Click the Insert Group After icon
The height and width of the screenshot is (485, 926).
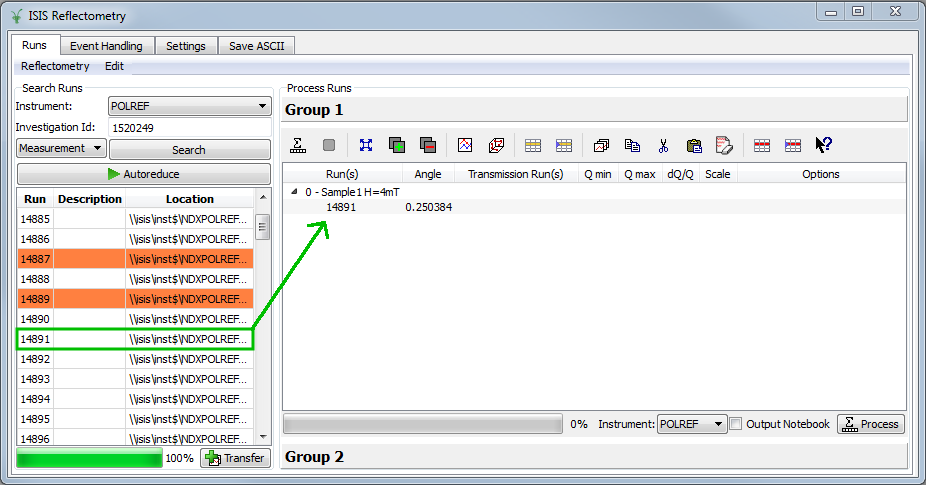pos(564,145)
